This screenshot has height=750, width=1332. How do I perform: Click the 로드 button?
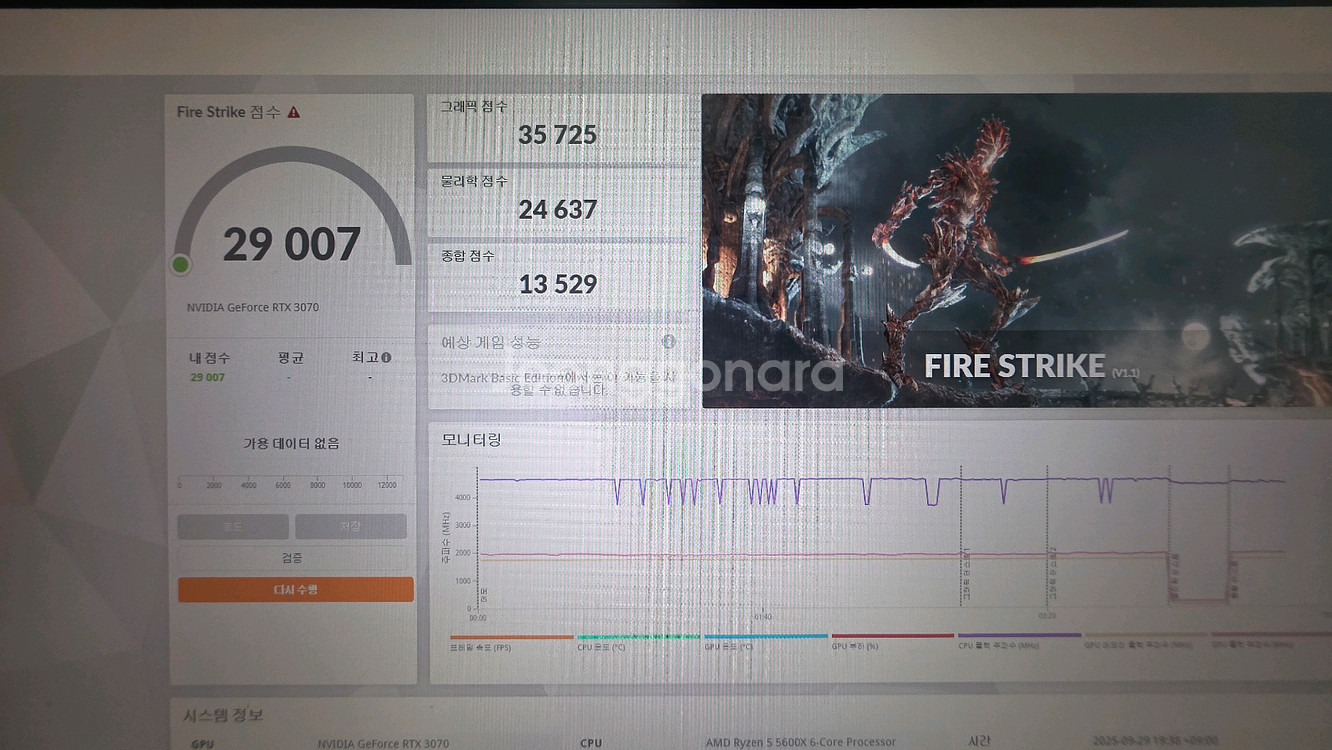click(233, 527)
